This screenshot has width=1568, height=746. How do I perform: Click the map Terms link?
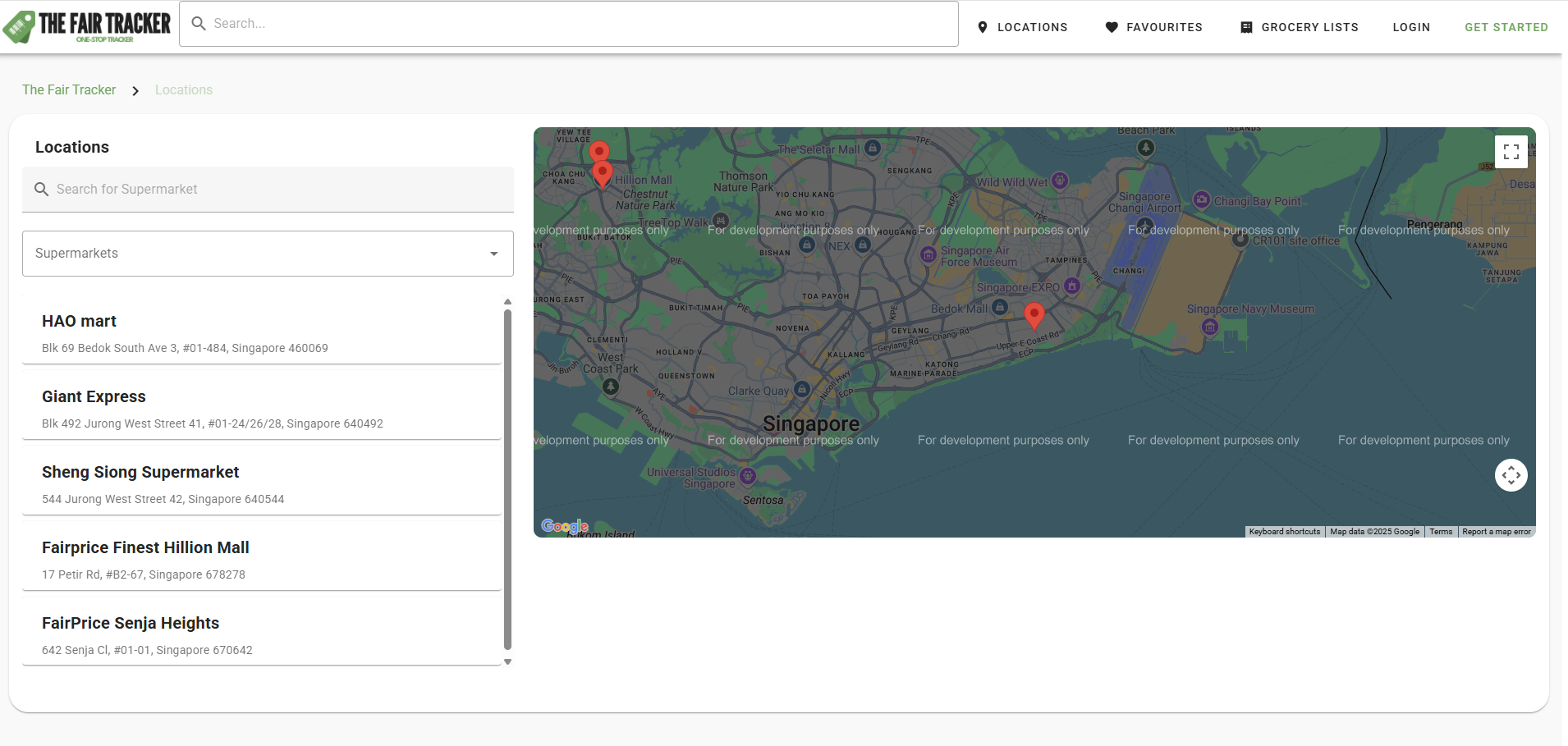coord(1441,532)
